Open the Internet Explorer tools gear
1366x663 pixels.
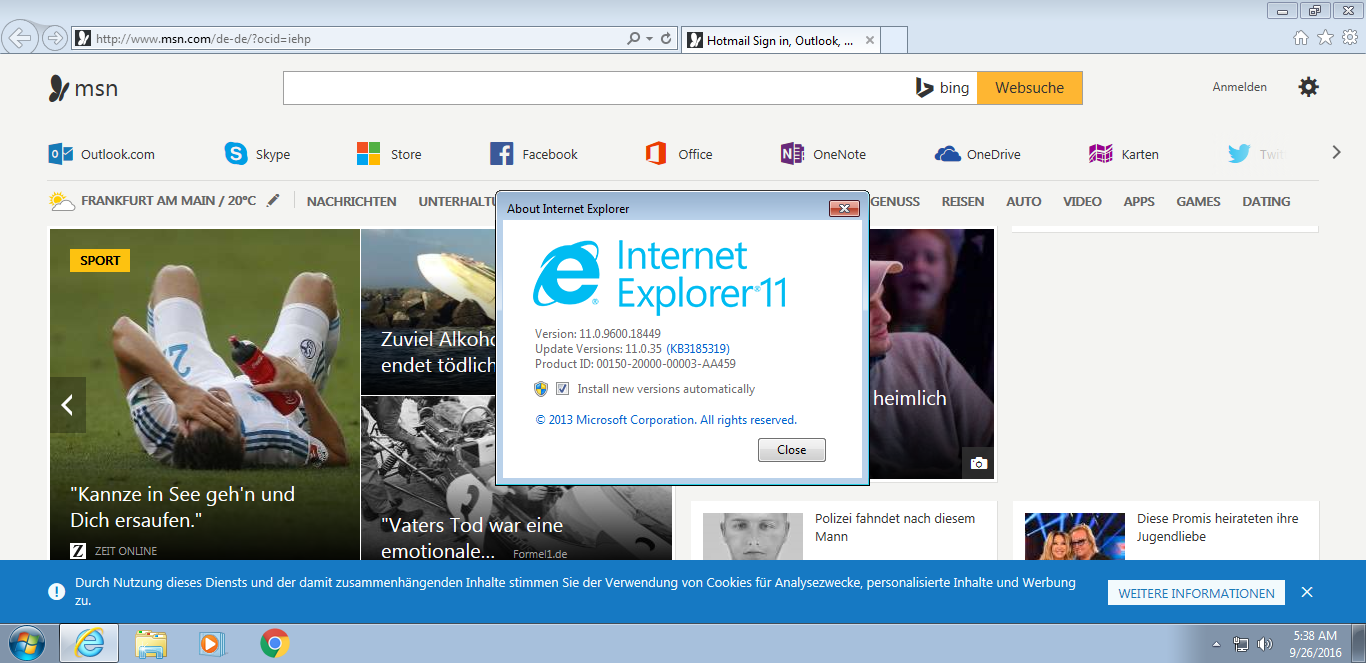click(1349, 38)
